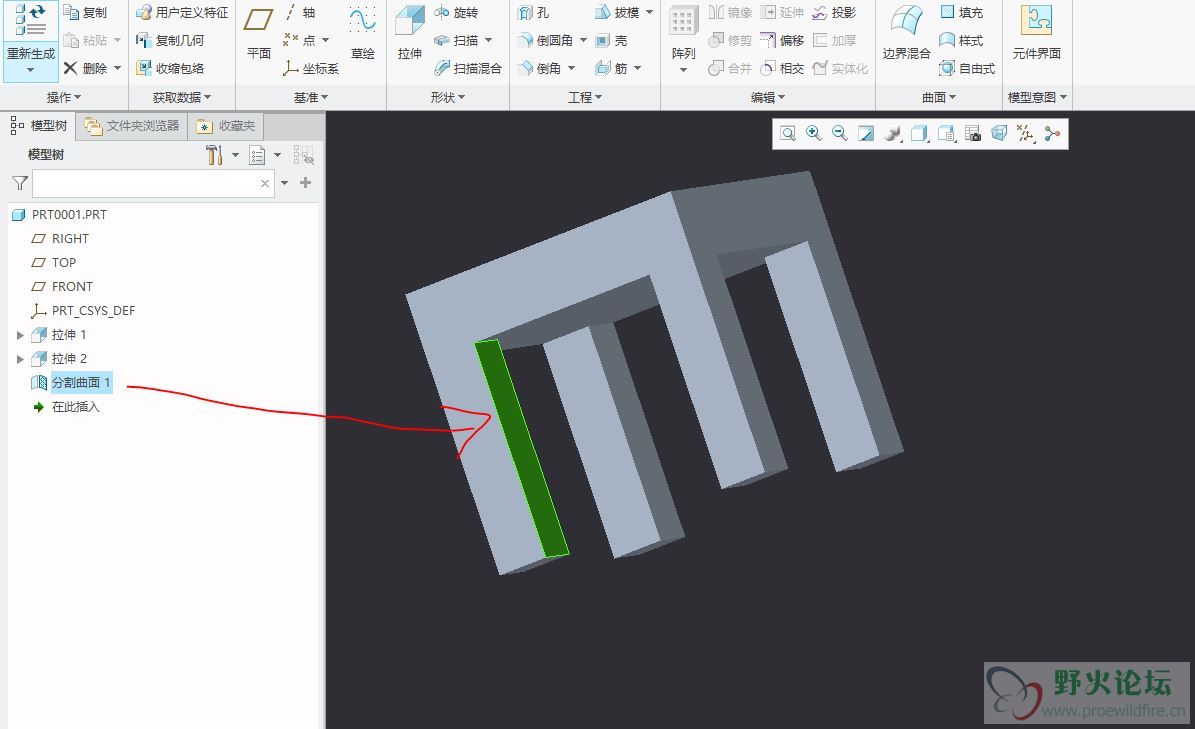Select the Extrude (拉伸) tool
The width and height of the screenshot is (1195, 729).
pyautogui.click(x=410, y=33)
